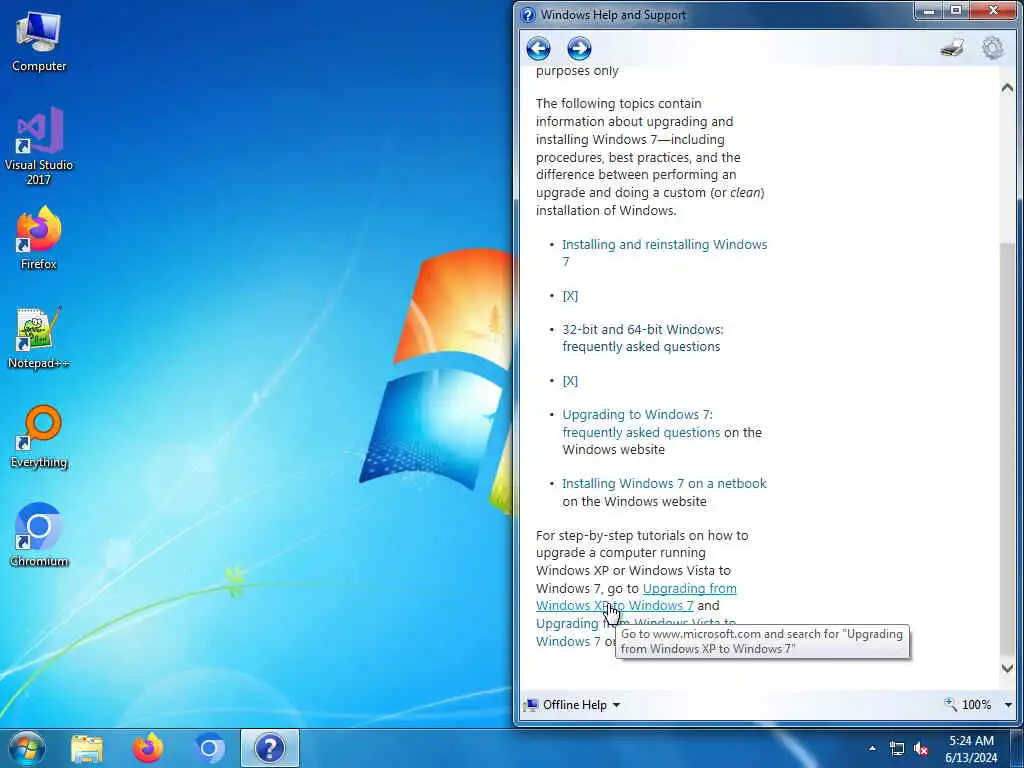
Task: Open the Offline Help dropdown menu
Action: pyautogui.click(x=573, y=705)
